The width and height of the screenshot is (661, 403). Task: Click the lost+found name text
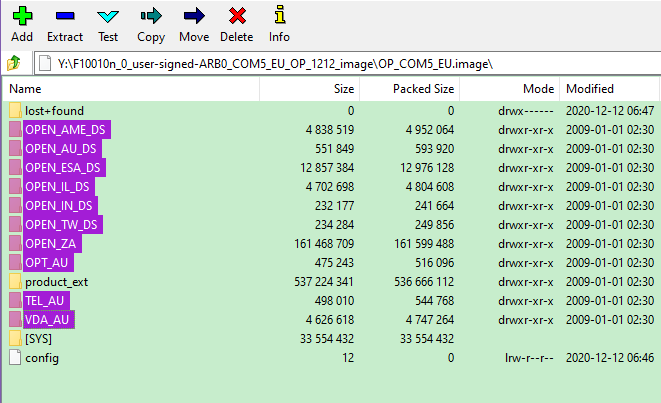pyautogui.click(x=54, y=111)
